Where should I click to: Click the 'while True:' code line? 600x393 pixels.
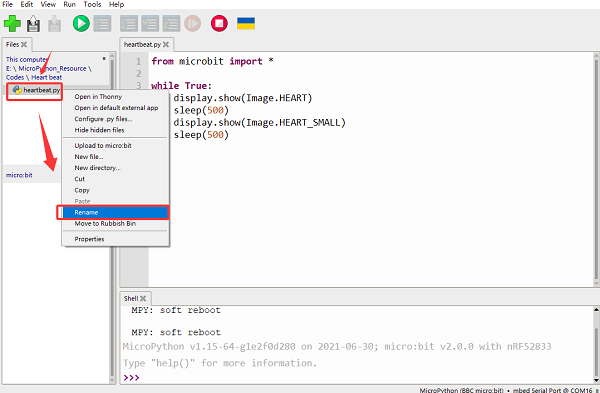181,86
